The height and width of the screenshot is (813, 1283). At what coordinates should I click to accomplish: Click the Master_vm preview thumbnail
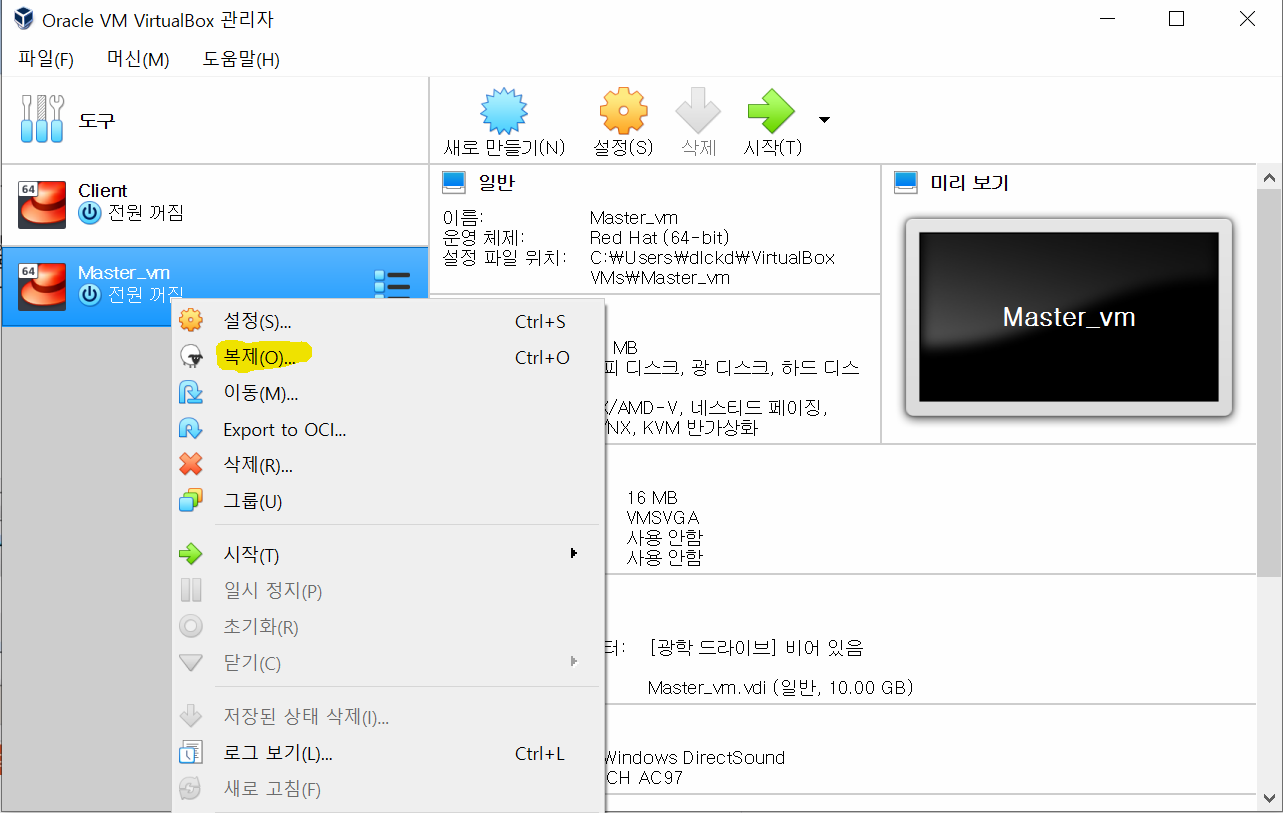(1069, 317)
